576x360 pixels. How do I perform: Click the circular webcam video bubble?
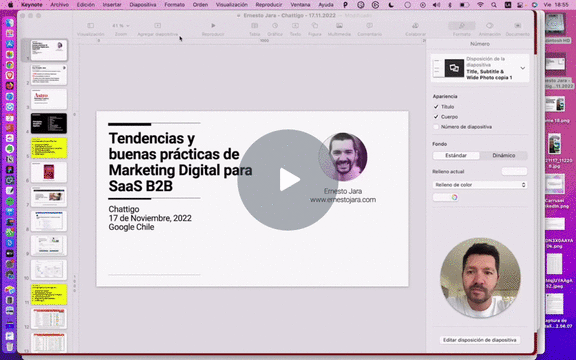[480, 278]
